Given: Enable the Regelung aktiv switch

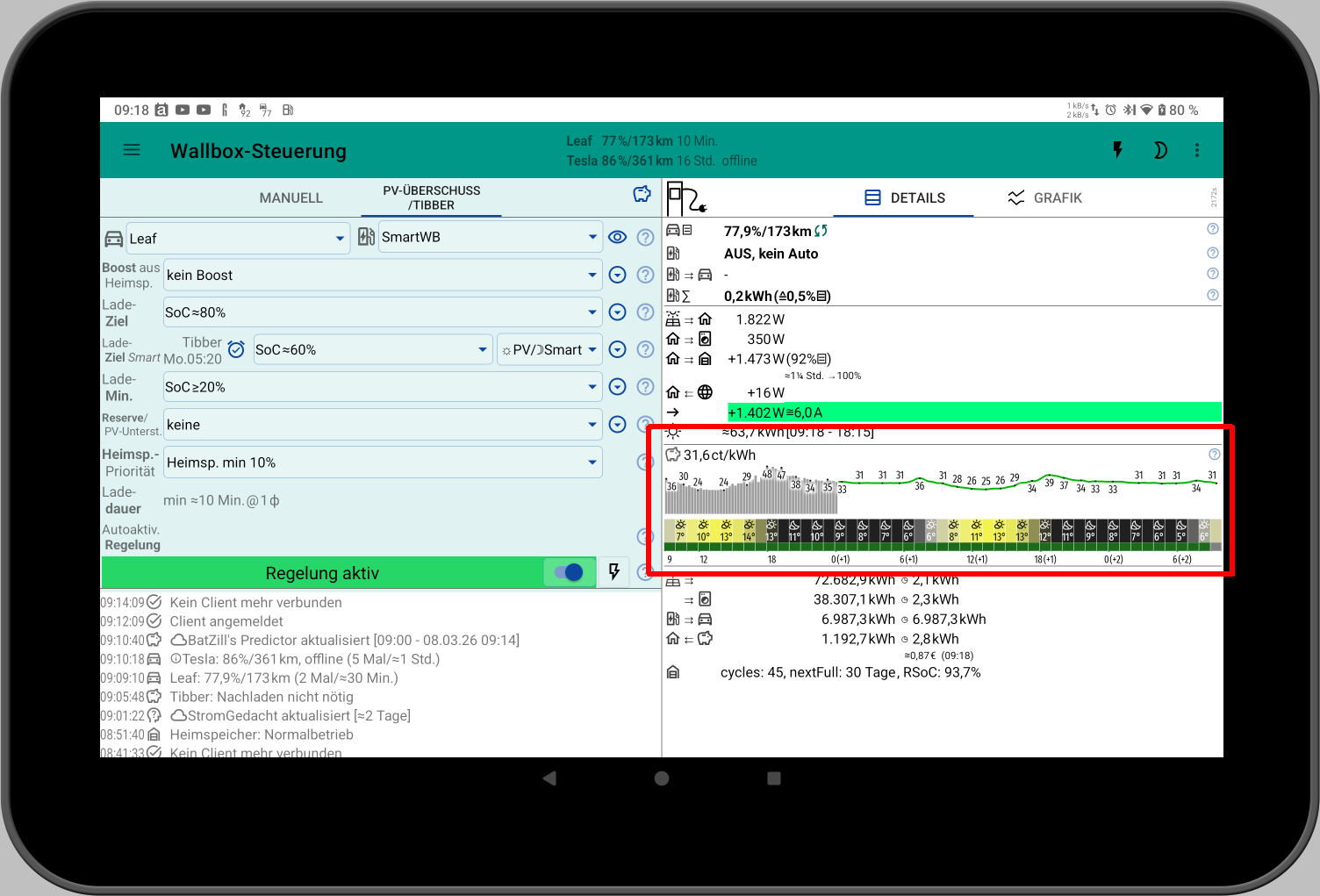Looking at the screenshot, I should point(568,572).
